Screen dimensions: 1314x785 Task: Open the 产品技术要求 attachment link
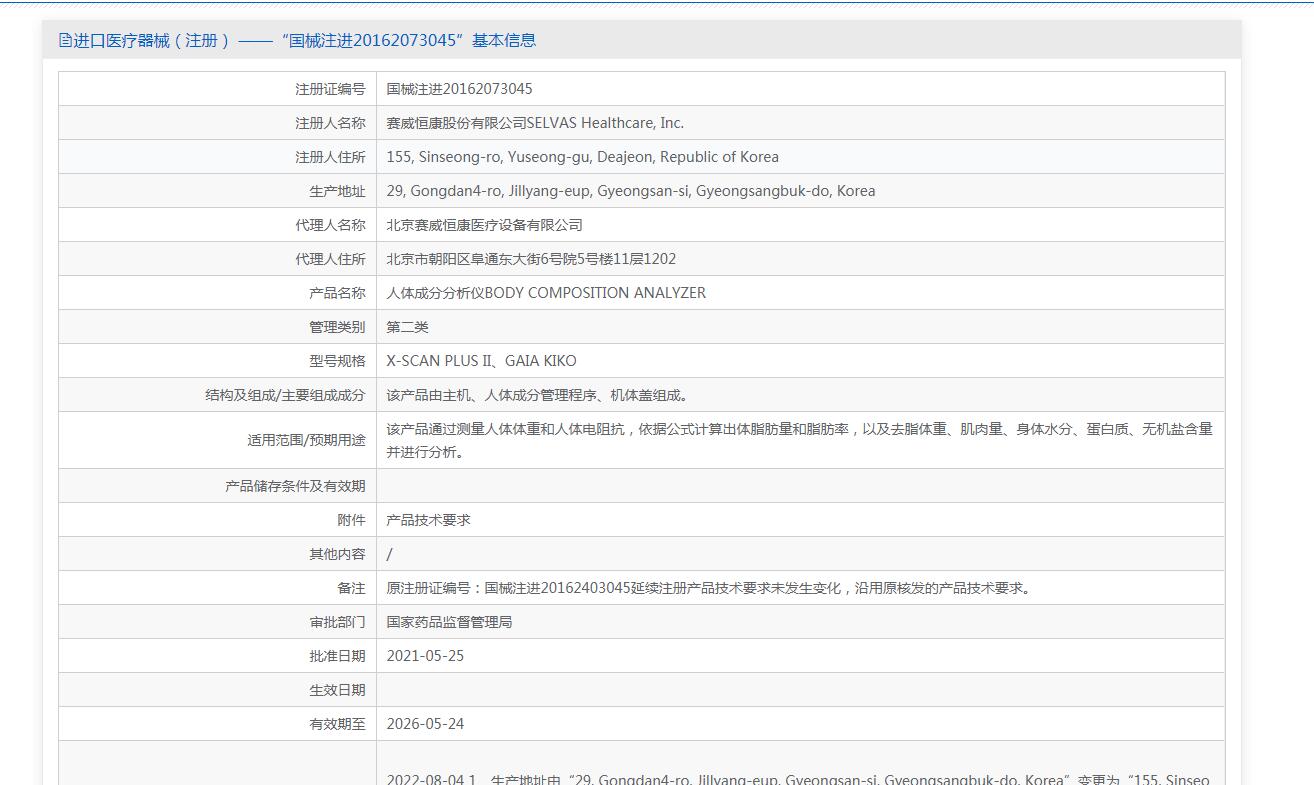pos(428,520)
